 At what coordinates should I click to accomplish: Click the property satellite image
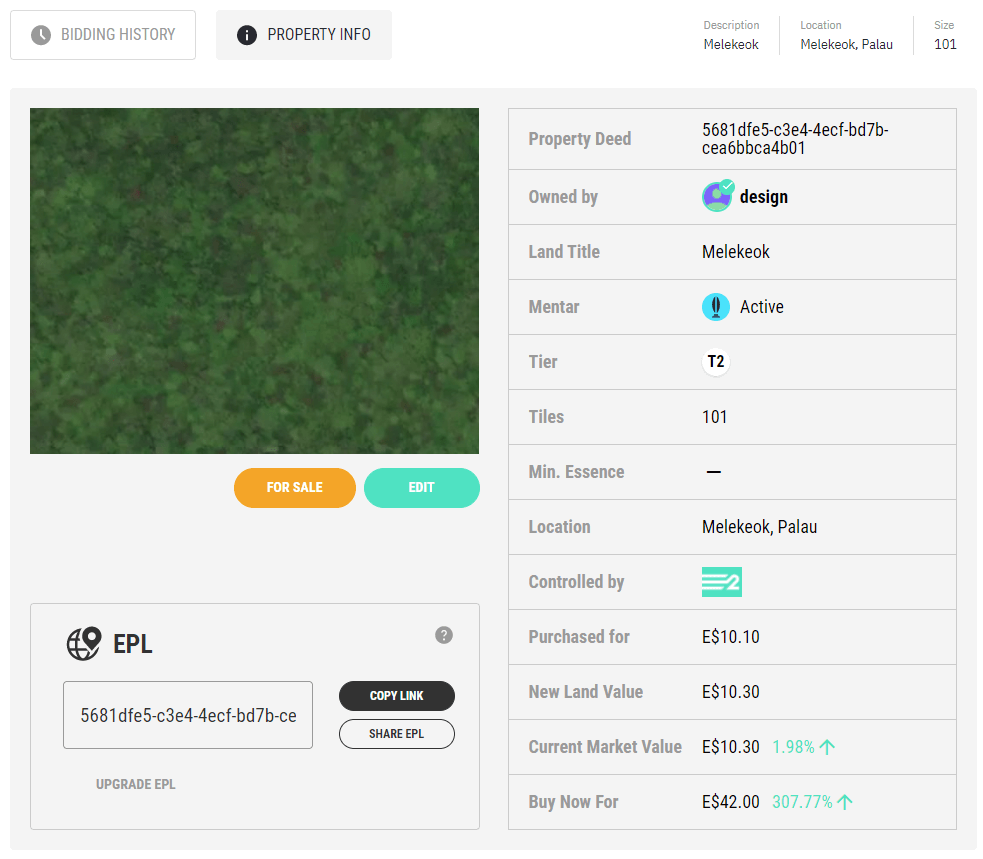(x=255, y=281)
